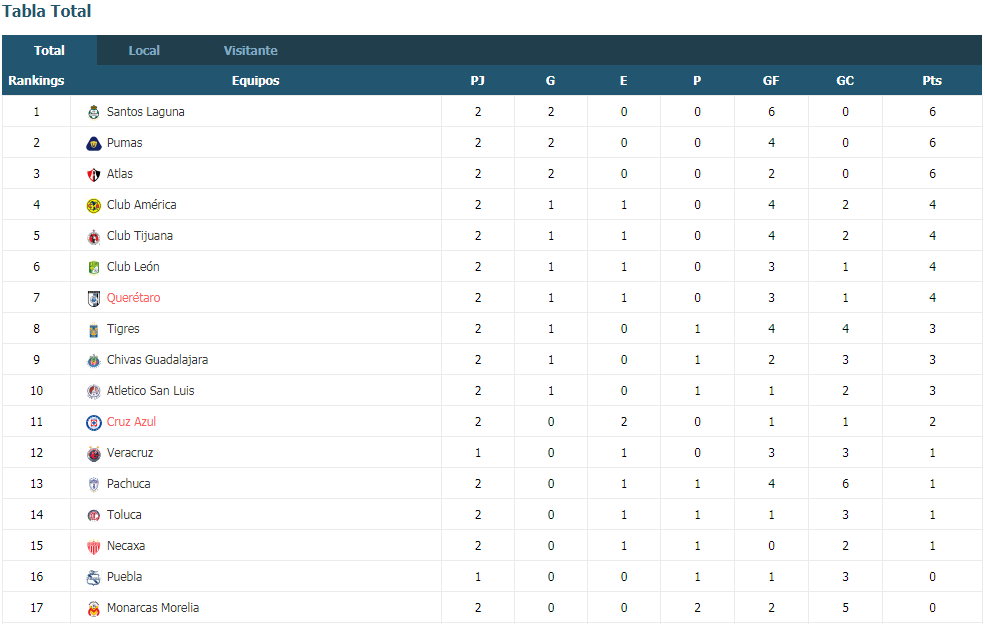The height and width of the screenshot is (624, 985).
Task: Switch to the Local tab
Action: [144, 51]
